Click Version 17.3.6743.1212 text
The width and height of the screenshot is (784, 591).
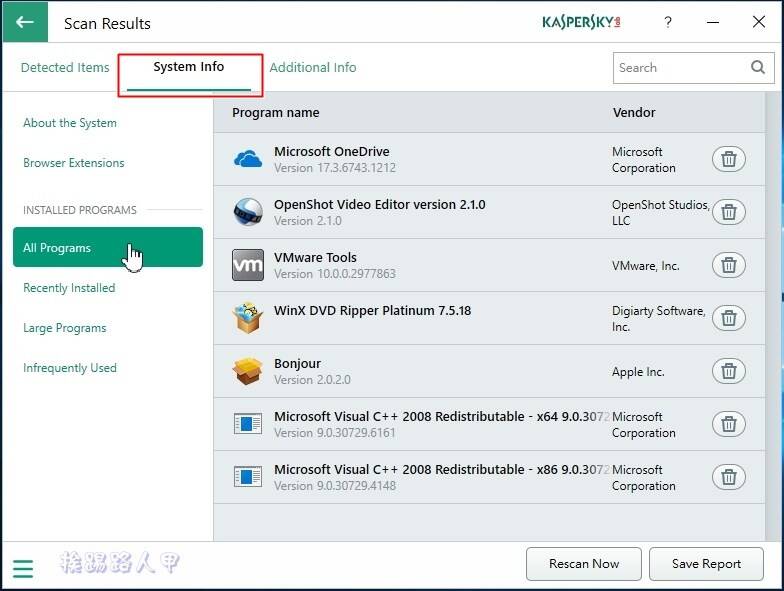[x=334, y=168]
